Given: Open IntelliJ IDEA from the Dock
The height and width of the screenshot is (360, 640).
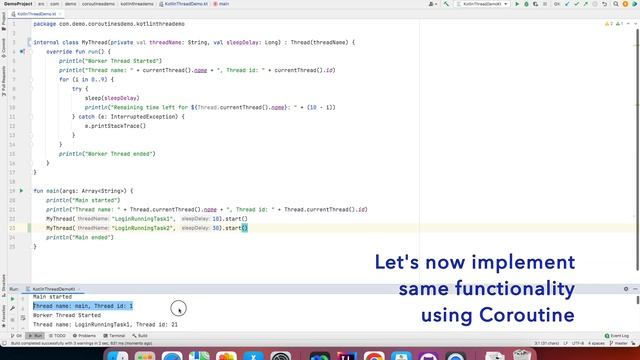Looking at the screenshot, I should coord(347,356).
